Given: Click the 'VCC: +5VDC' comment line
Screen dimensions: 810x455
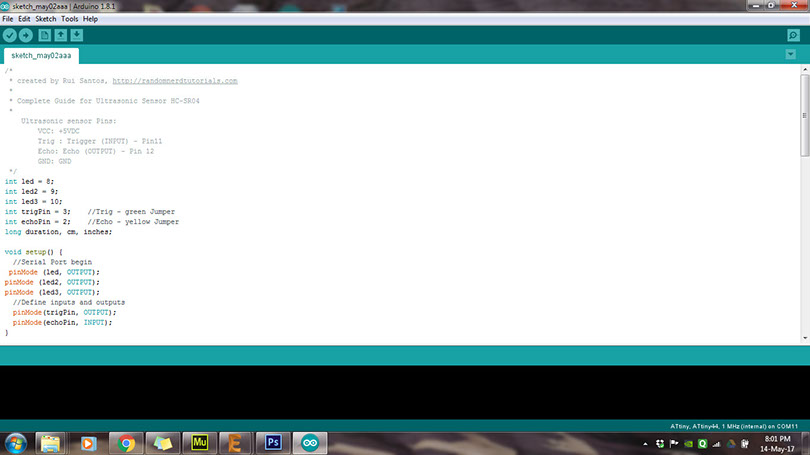Looking at the screenshot, I should pos(58,131).
